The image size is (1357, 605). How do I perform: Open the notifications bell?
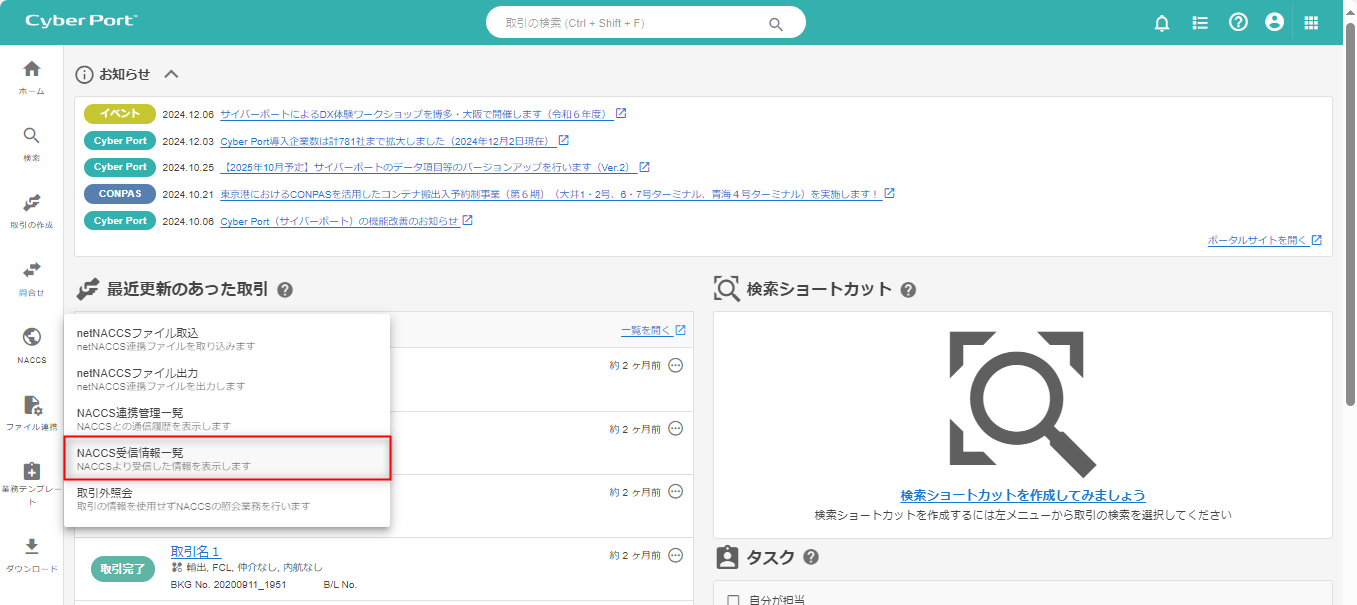[1161, 23]
